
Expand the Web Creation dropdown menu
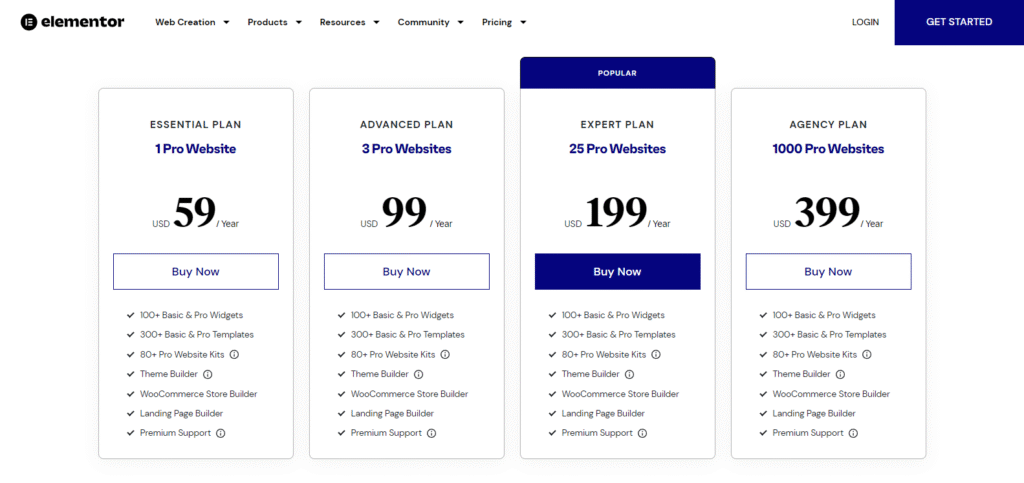click(192, 22)
